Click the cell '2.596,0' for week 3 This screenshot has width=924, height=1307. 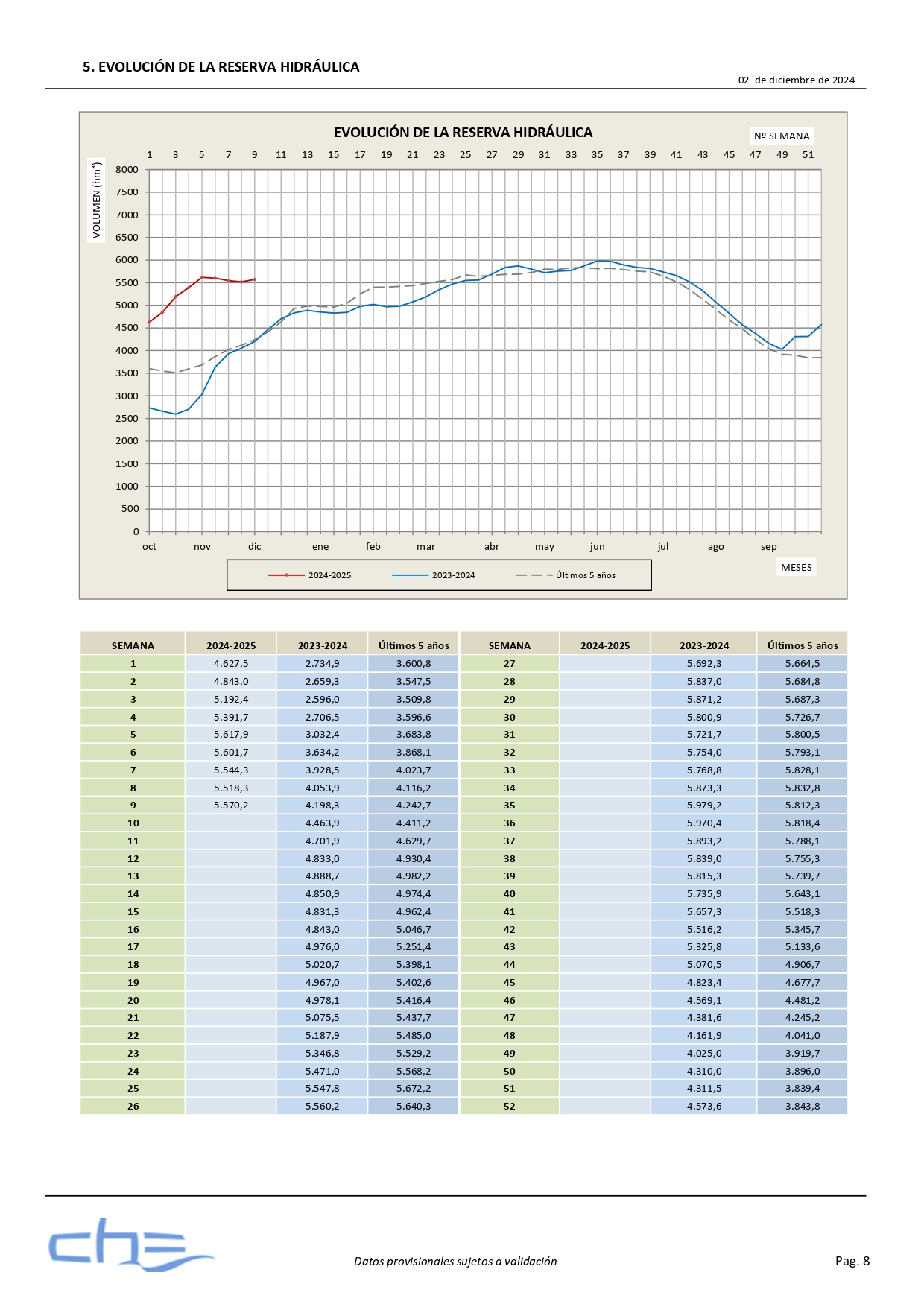point(323,700)
